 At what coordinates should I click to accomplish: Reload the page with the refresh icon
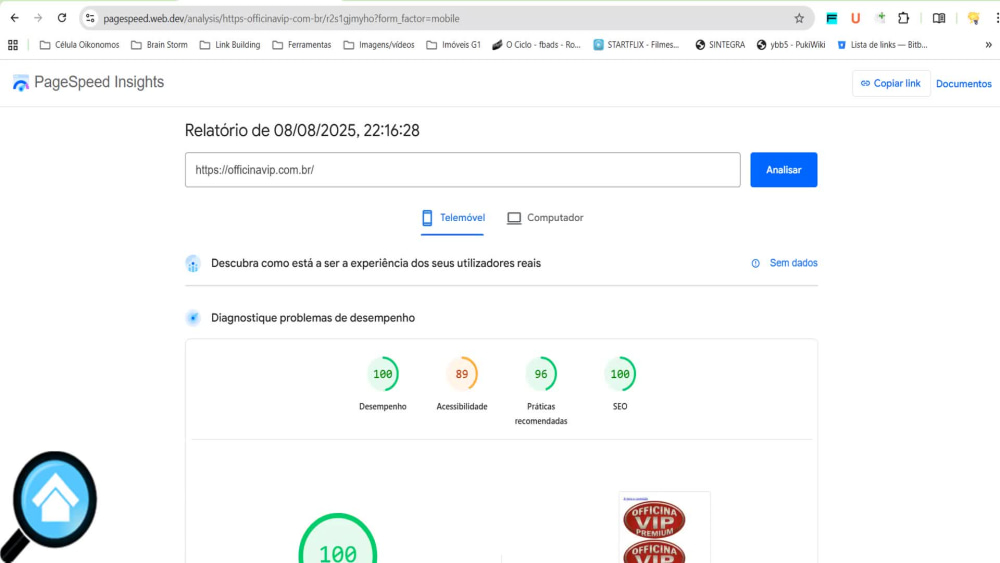click(x=62, y=18)
